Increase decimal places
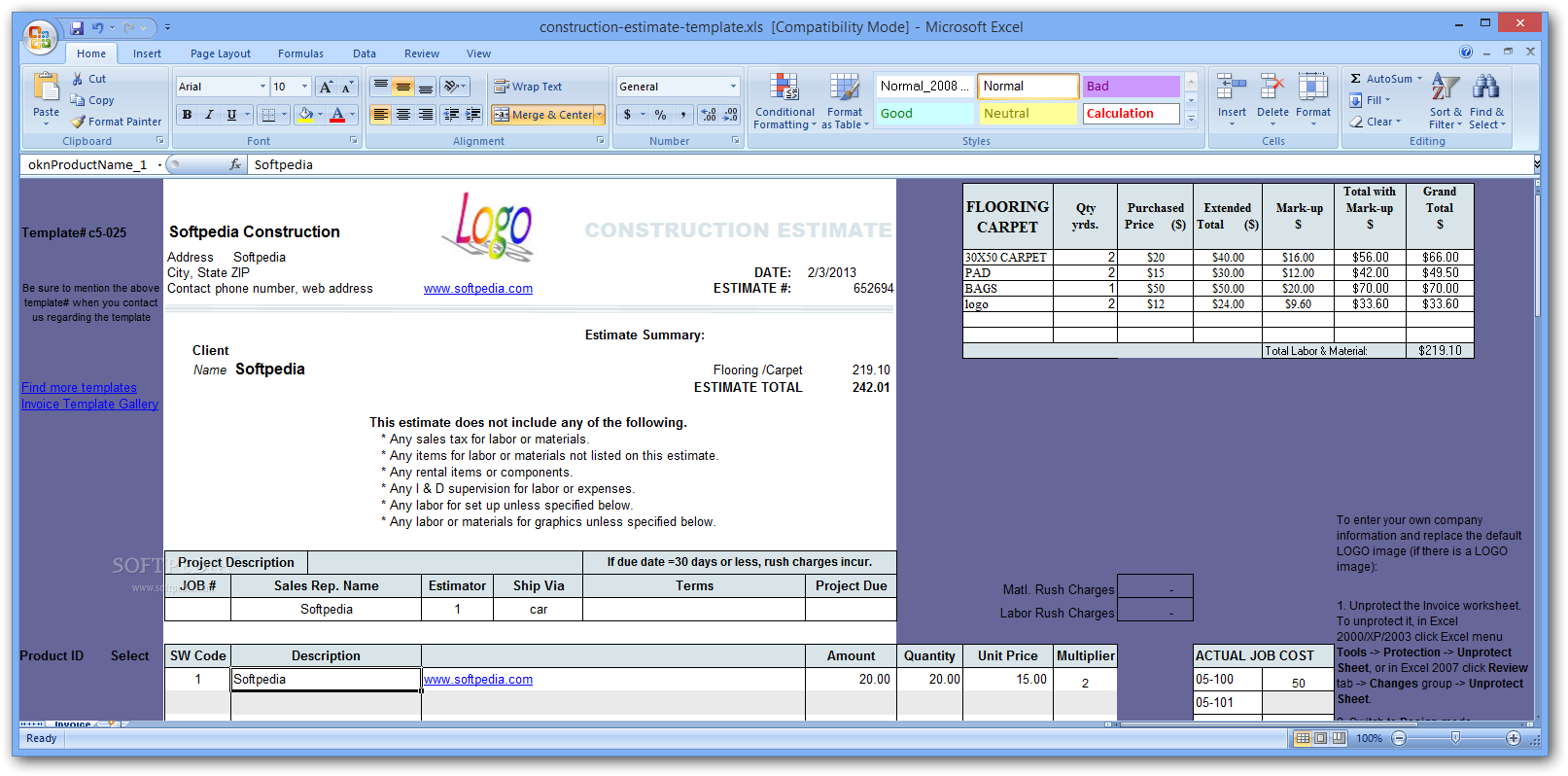 coord(709,115)
